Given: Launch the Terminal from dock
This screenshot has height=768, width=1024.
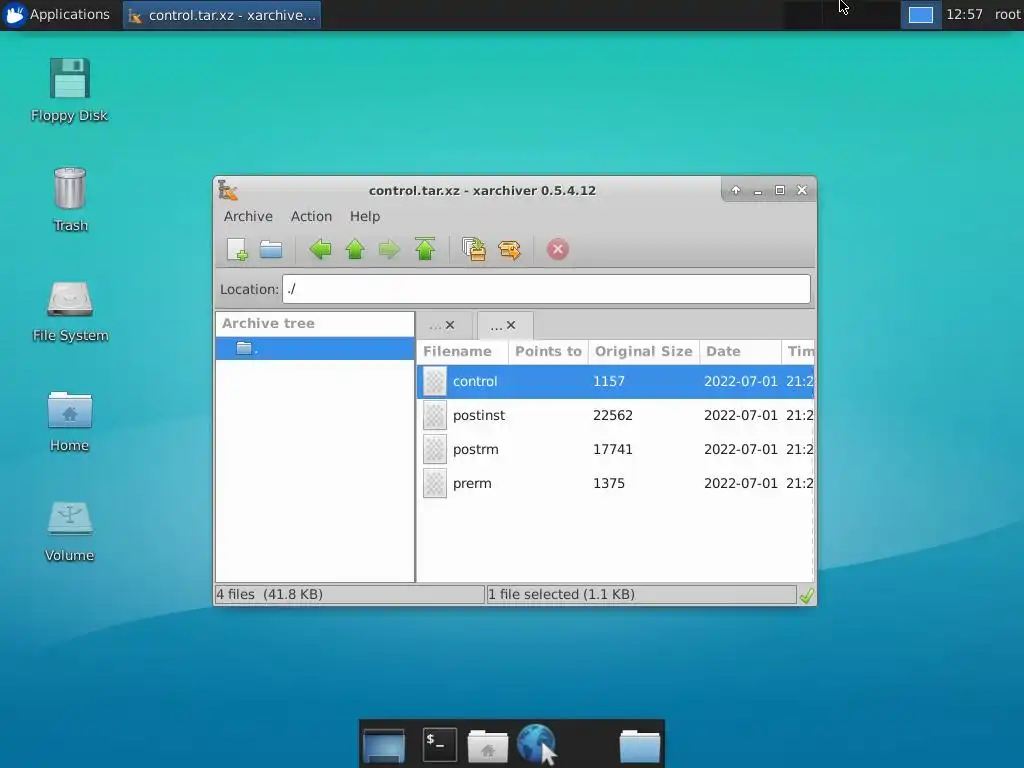Looking at the screenshot, I should click(x=440, y=744).
